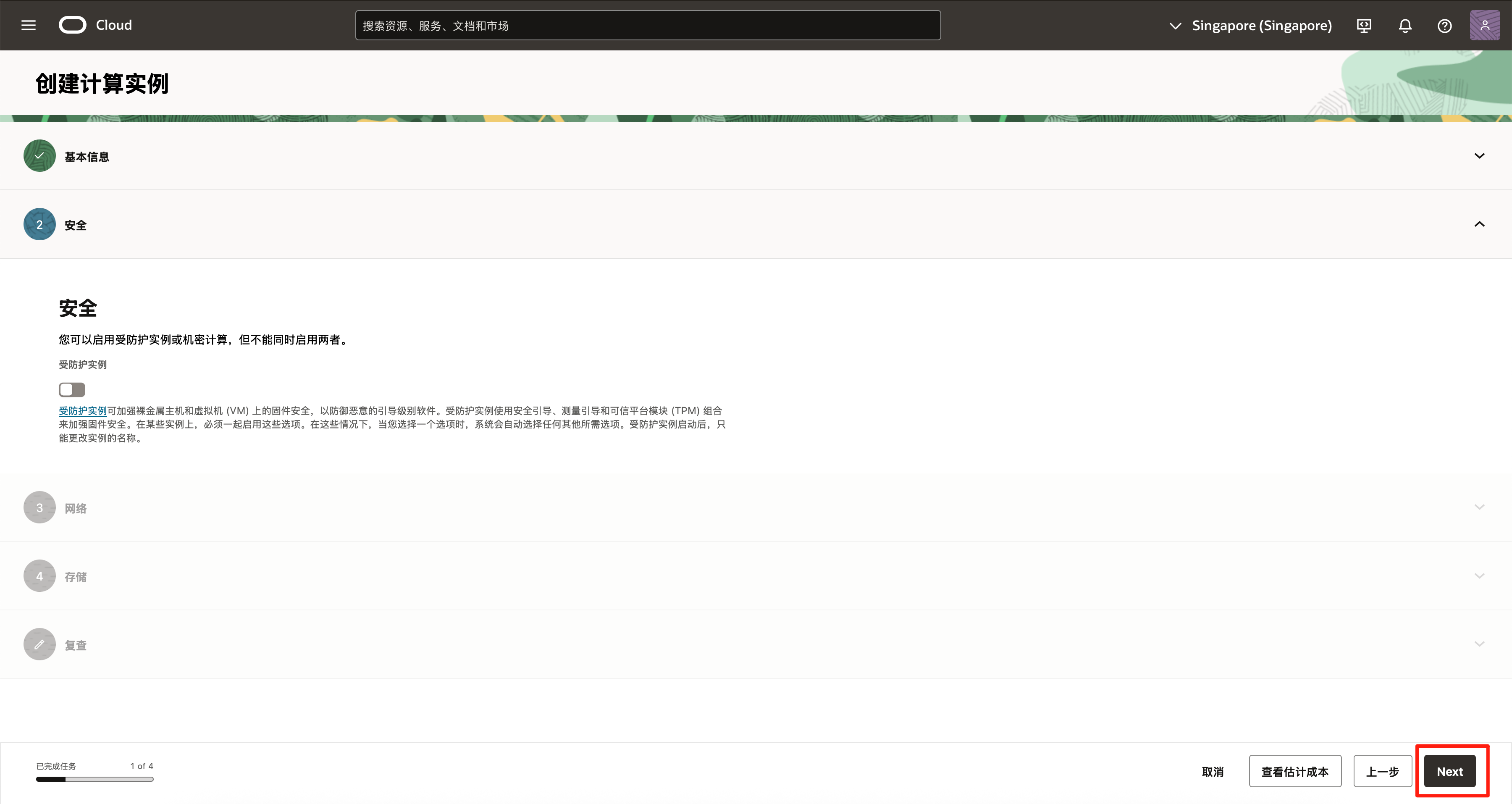Click the task completion progress bar
This screenshot has width=1512, height=804.
94,779
